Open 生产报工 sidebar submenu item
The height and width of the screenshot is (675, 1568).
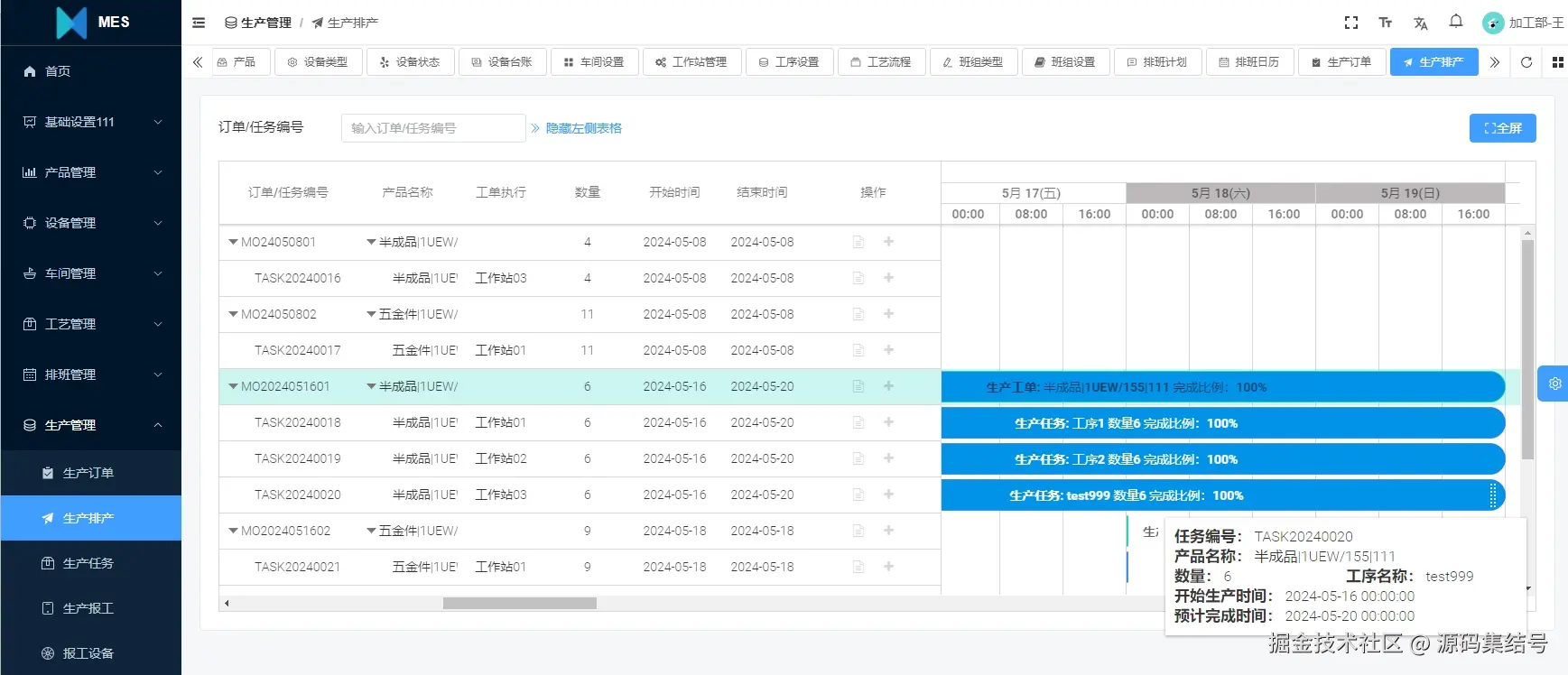click(x=90, y=608)
